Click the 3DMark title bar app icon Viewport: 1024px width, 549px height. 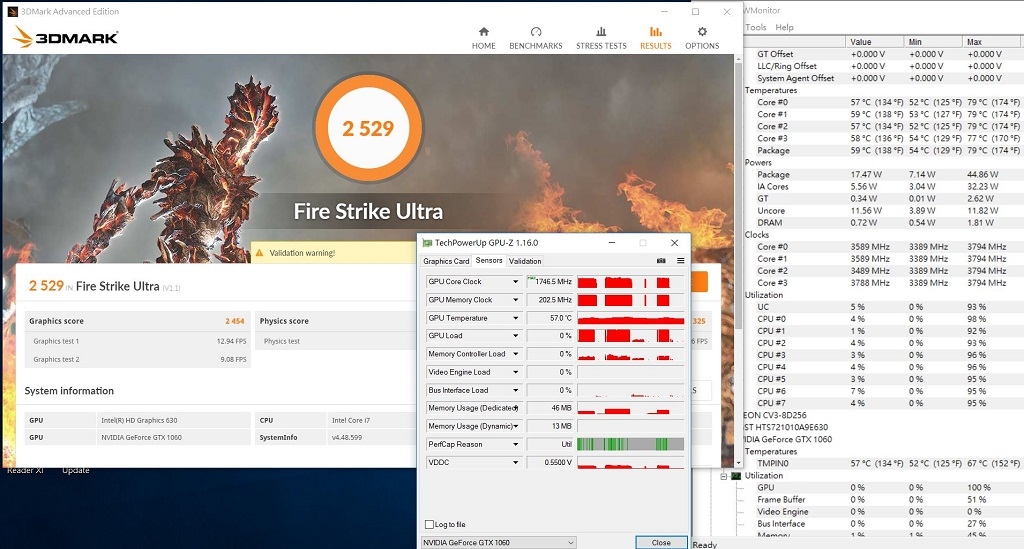[x=12, y=11]
